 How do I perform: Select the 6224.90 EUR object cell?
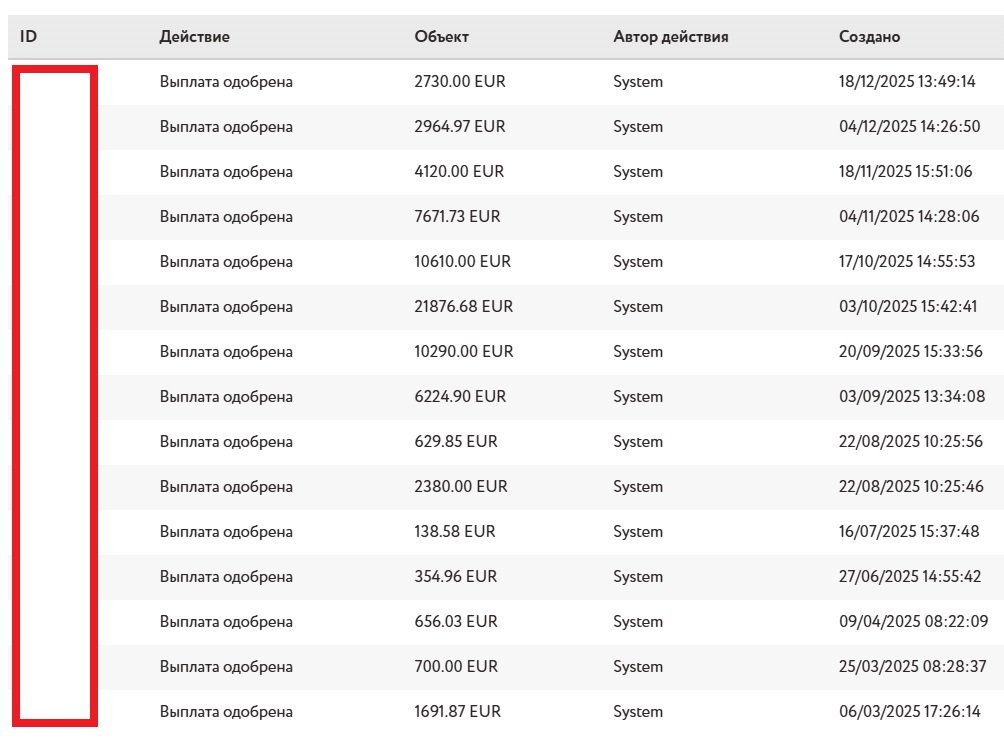click(459, 397)
